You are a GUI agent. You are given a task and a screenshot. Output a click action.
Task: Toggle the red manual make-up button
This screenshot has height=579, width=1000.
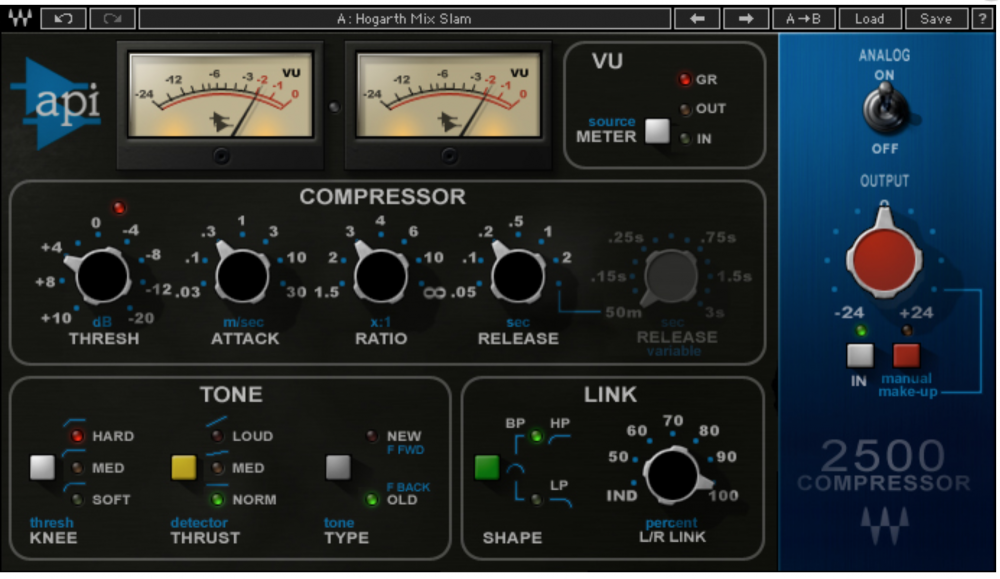tap(906, 357)
